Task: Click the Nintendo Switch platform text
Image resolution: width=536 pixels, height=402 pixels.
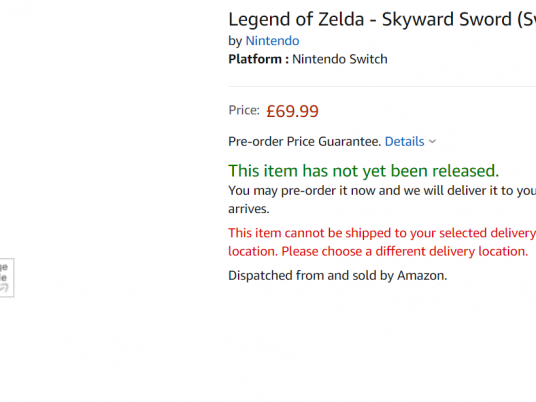Action: (x=340, y=59)
